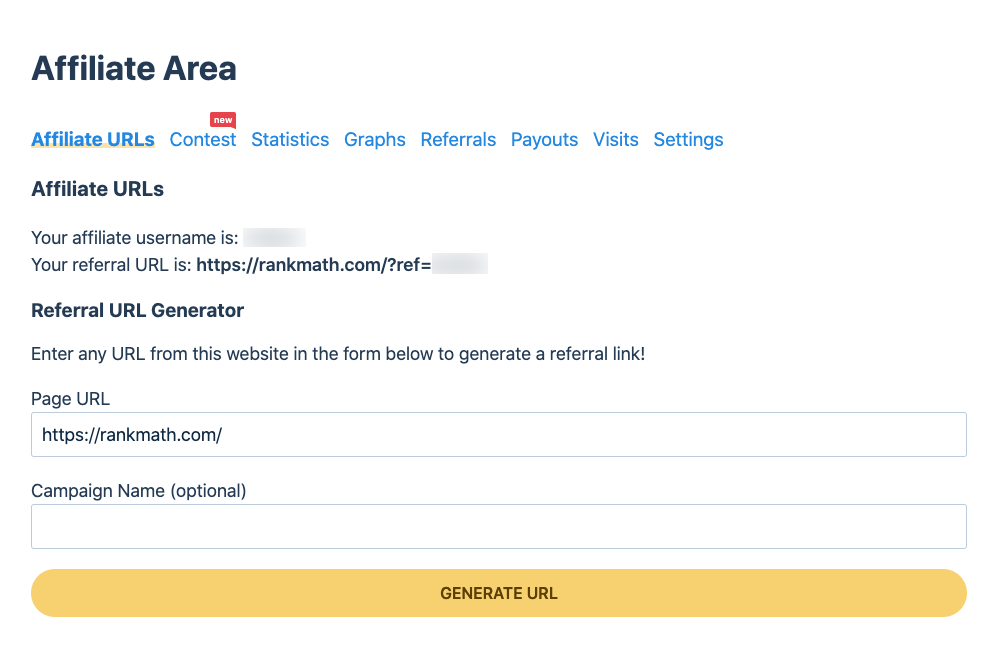Click the 'Enter any URL from this website' instruction
This screenshot has height=662, width=992.
(338, 354)
